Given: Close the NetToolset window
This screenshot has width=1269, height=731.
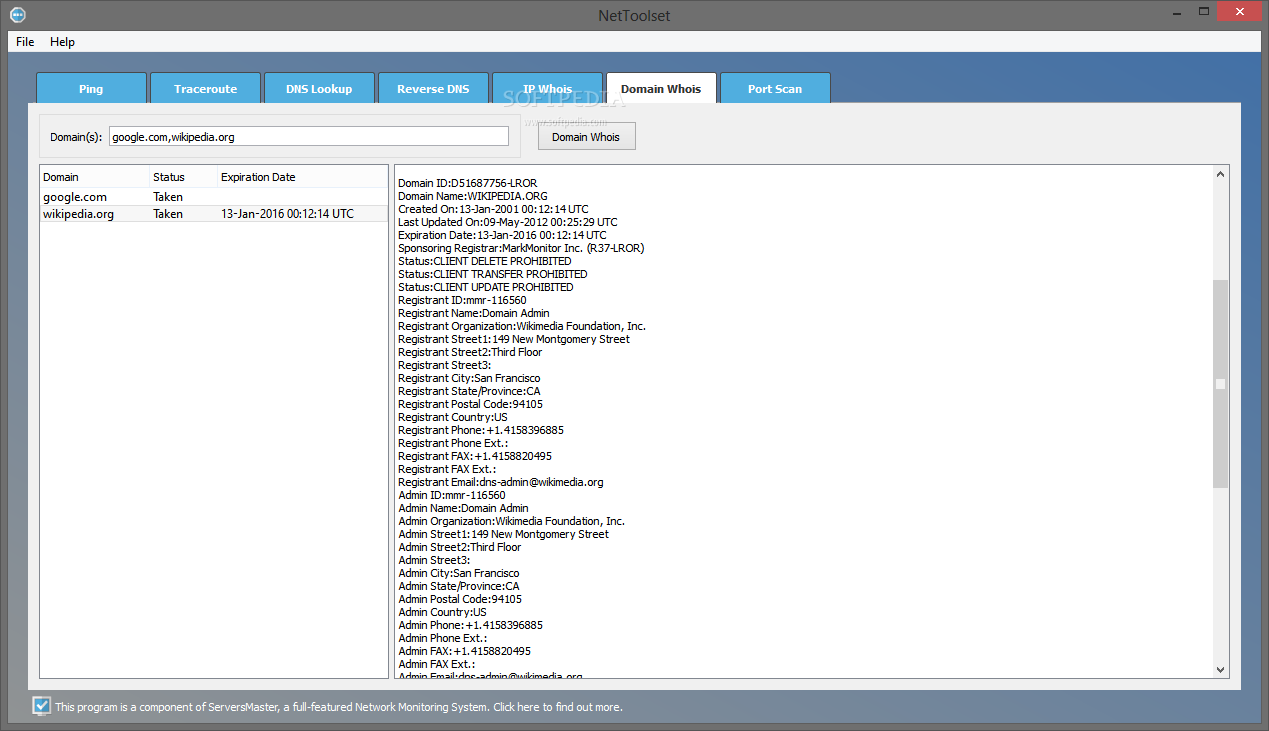Looking at the screenshot, I should (x=1241, y=11).
